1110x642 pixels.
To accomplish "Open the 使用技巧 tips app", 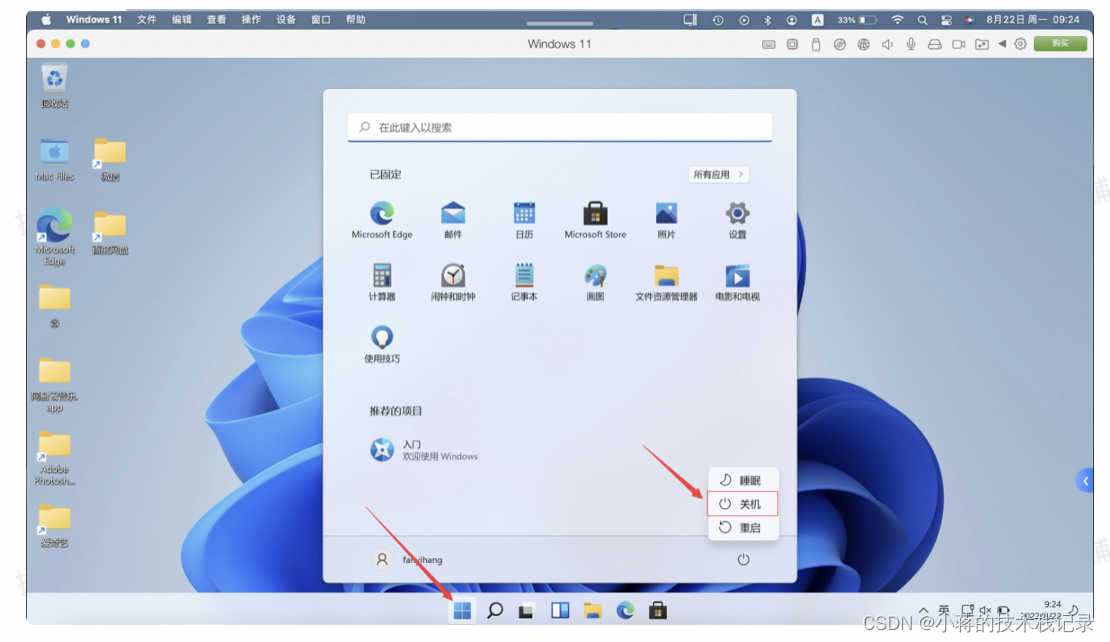I will 382,345.
